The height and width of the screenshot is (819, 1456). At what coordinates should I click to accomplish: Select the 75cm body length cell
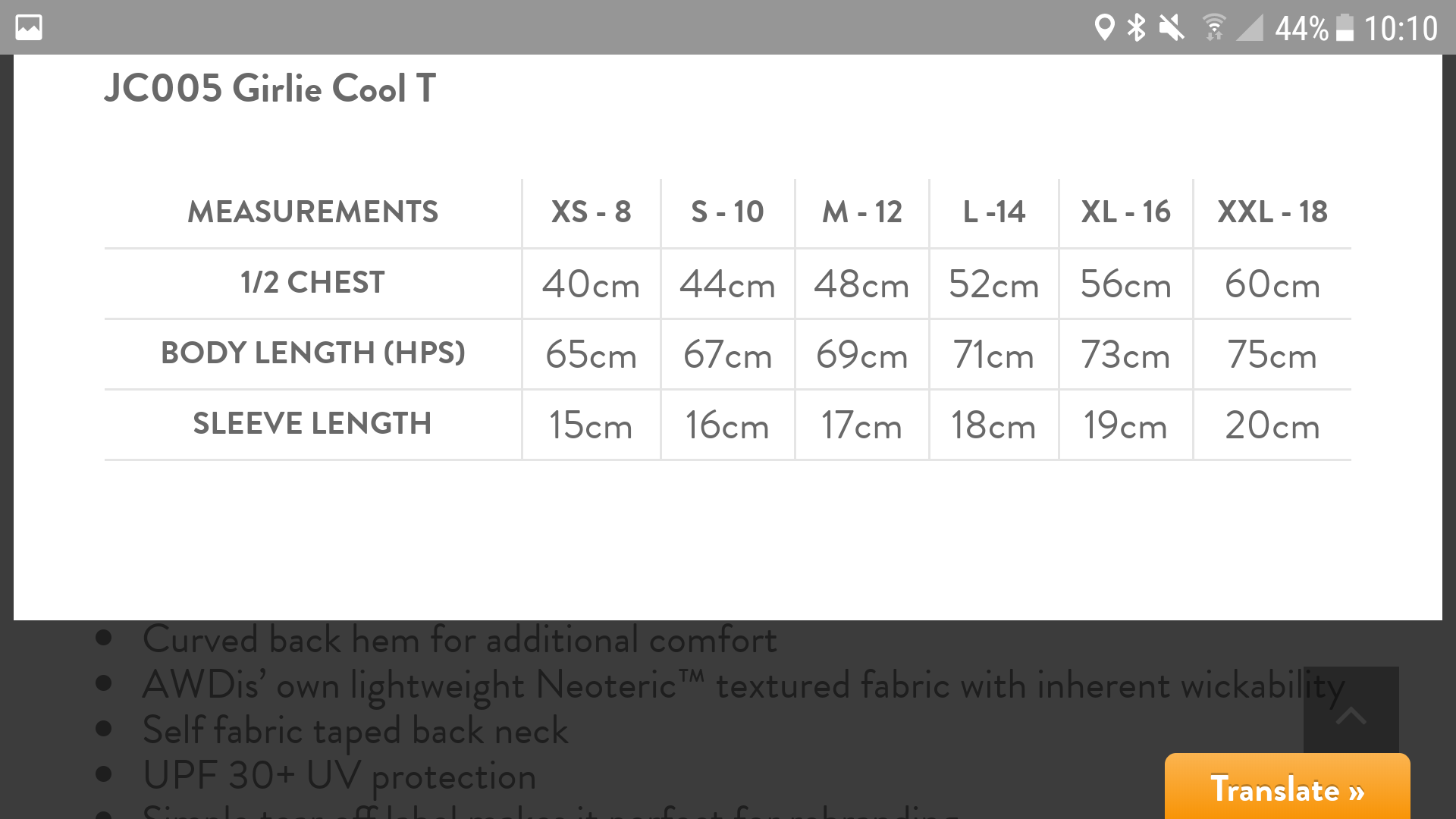(1272, 355)
